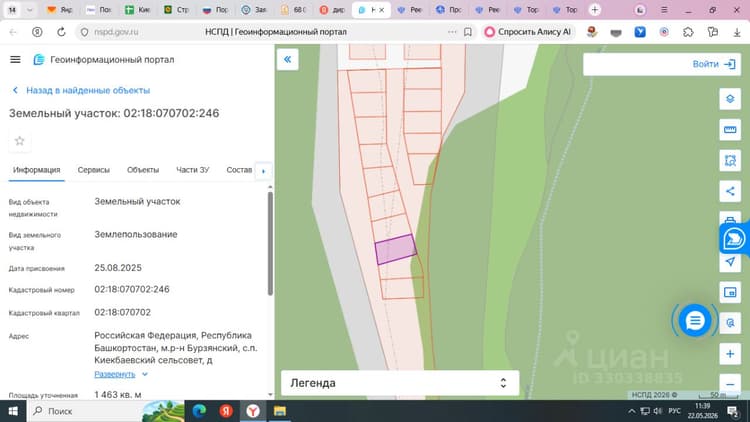
Task: Expand the Легенда panel
Action: [400, 383]
